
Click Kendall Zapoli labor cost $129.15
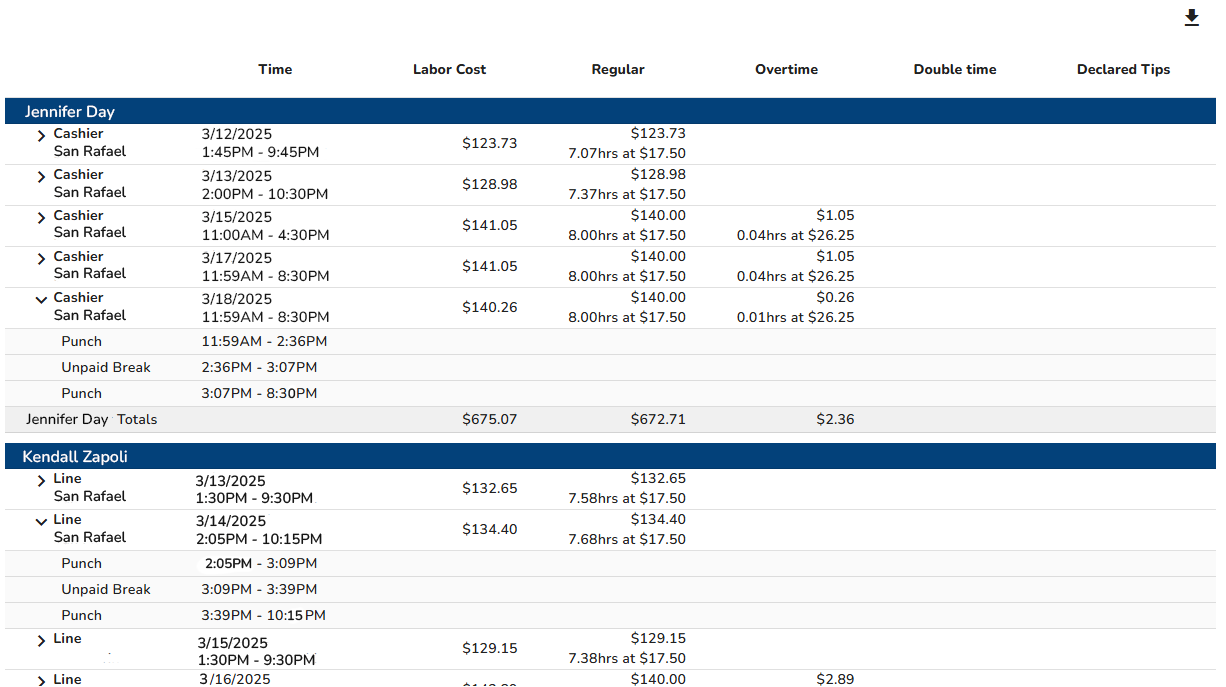[490, 648]
